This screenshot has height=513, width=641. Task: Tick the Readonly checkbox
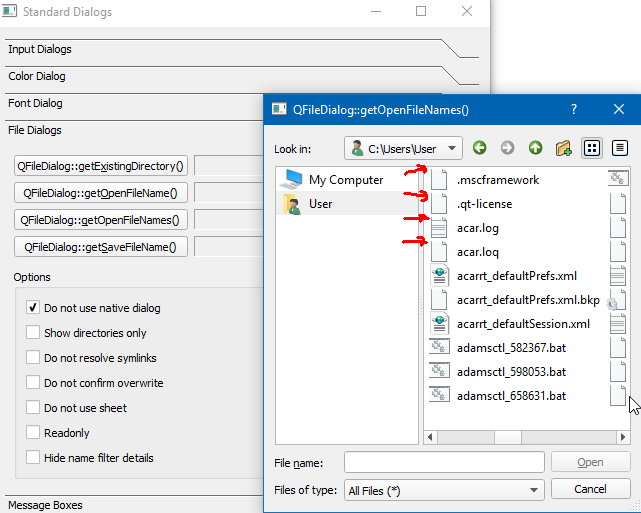tap(34, 433)
